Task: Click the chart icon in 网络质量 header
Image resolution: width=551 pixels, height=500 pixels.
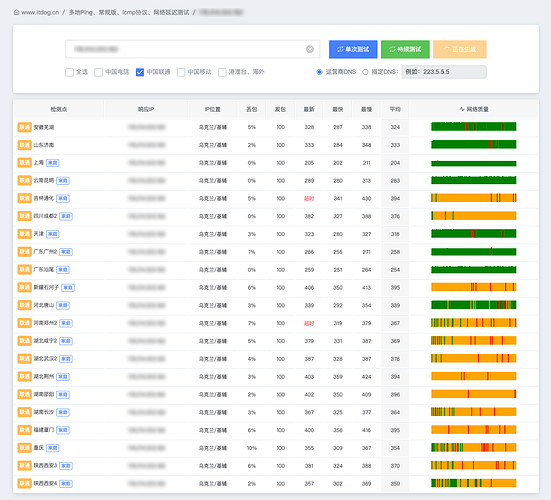Action: 462,109
